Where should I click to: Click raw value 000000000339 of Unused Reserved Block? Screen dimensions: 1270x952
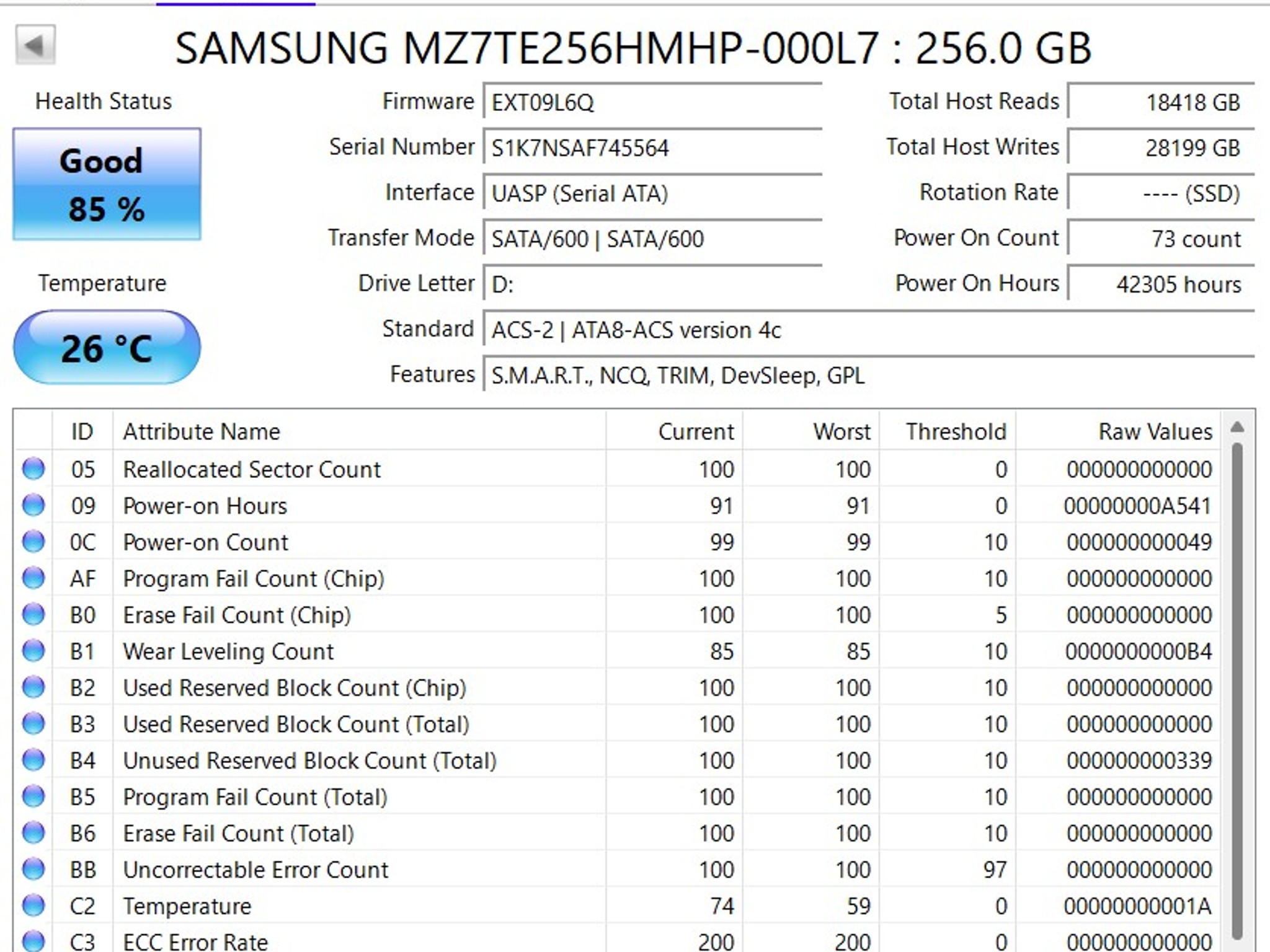tap(1139, 760)
